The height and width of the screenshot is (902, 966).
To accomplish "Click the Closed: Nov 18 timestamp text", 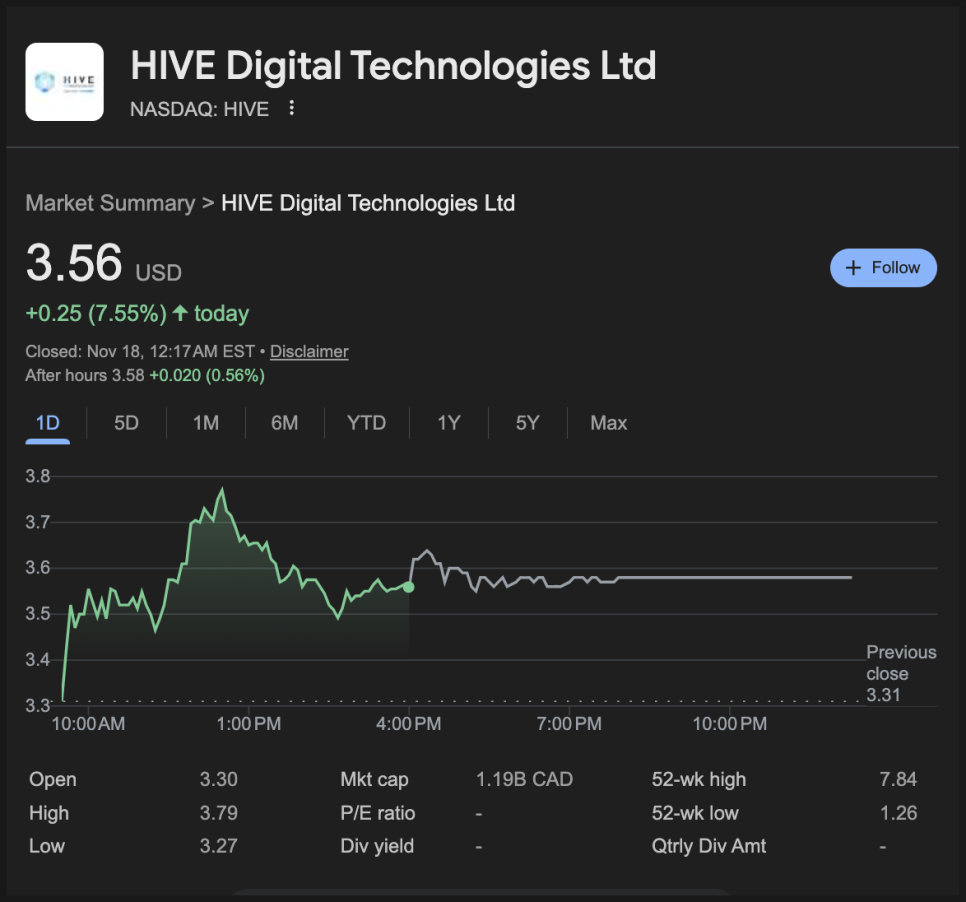I will point(140,351).
